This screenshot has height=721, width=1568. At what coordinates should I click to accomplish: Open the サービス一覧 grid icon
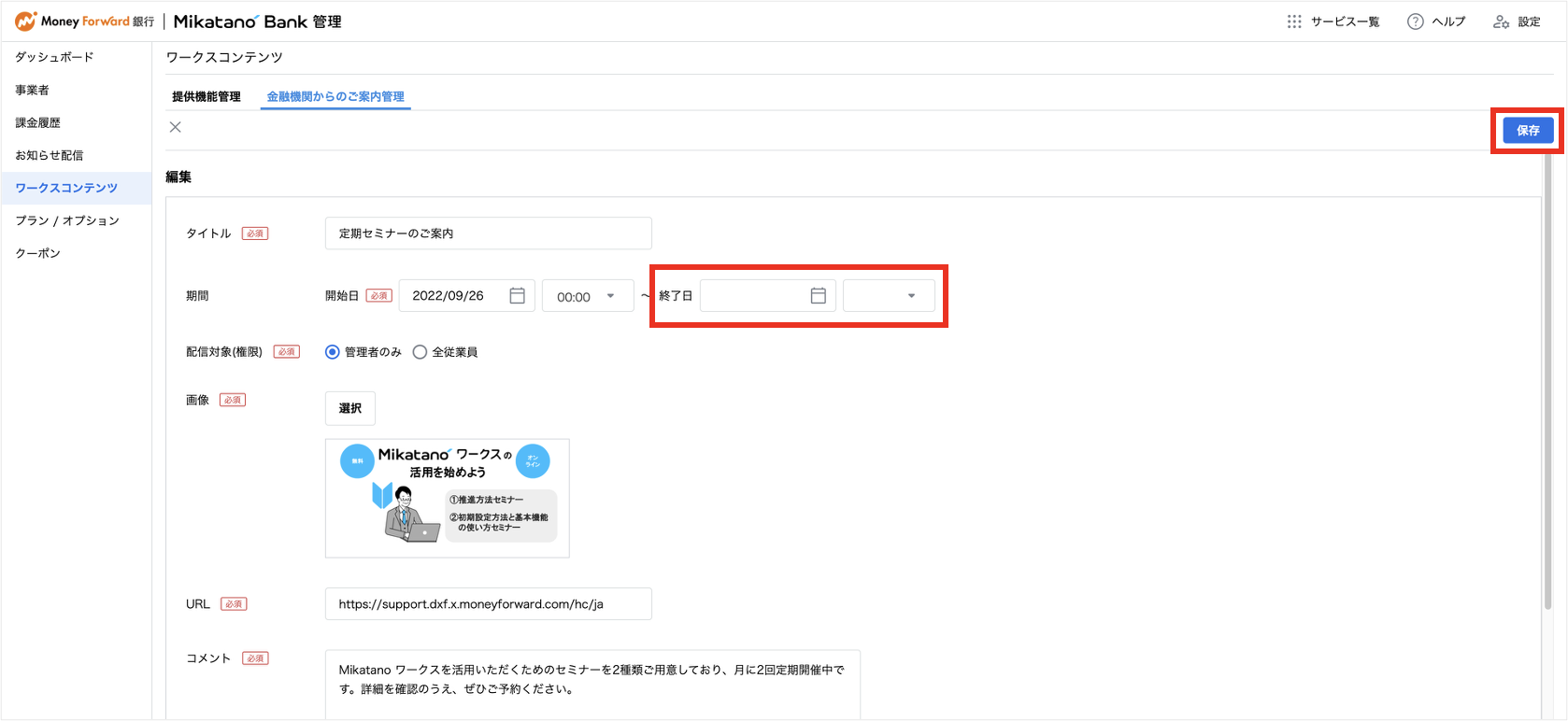1294,21
